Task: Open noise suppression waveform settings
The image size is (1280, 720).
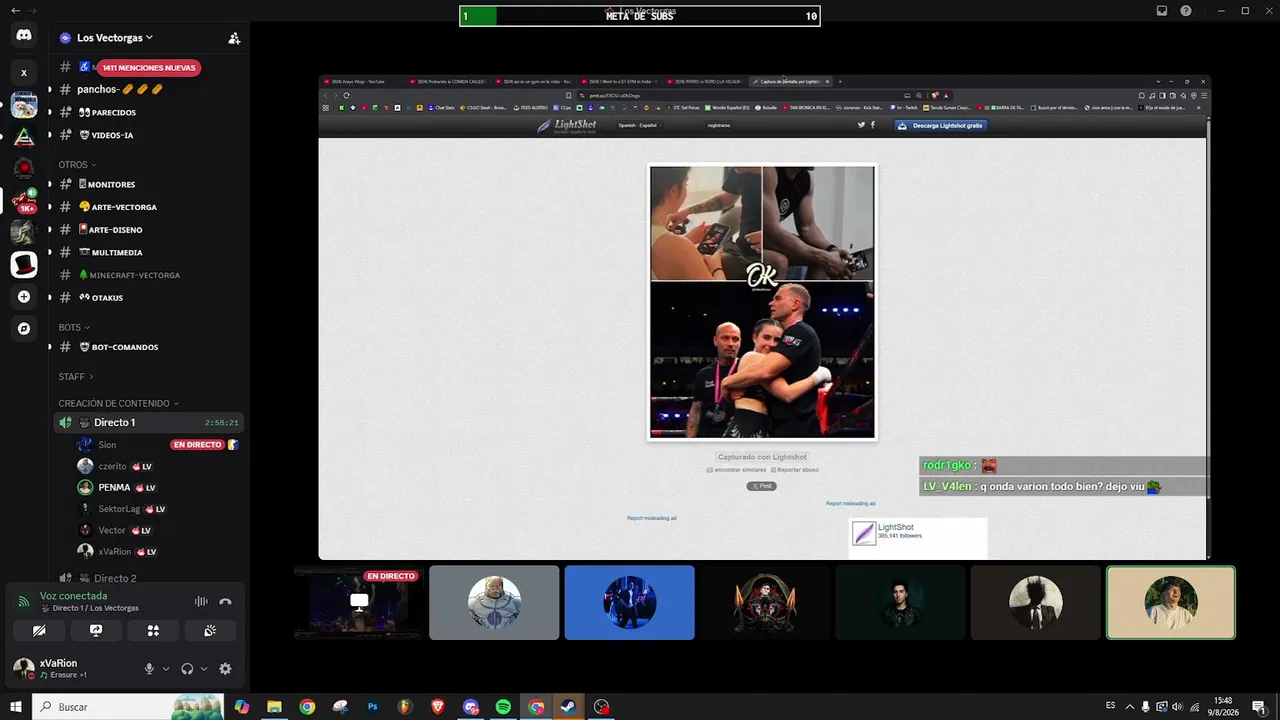Action: point(201,601)
